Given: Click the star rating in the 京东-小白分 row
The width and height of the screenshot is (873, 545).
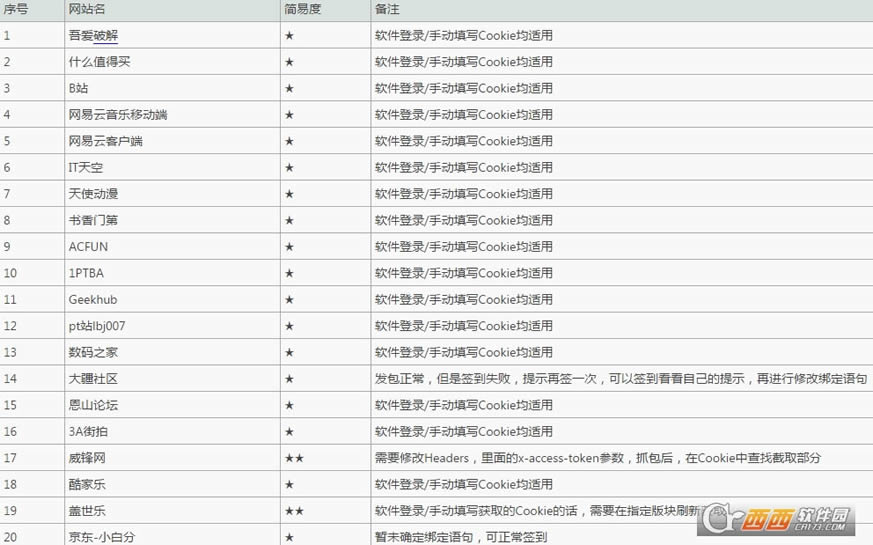Looking at the screenshot, I should point(289,537).
